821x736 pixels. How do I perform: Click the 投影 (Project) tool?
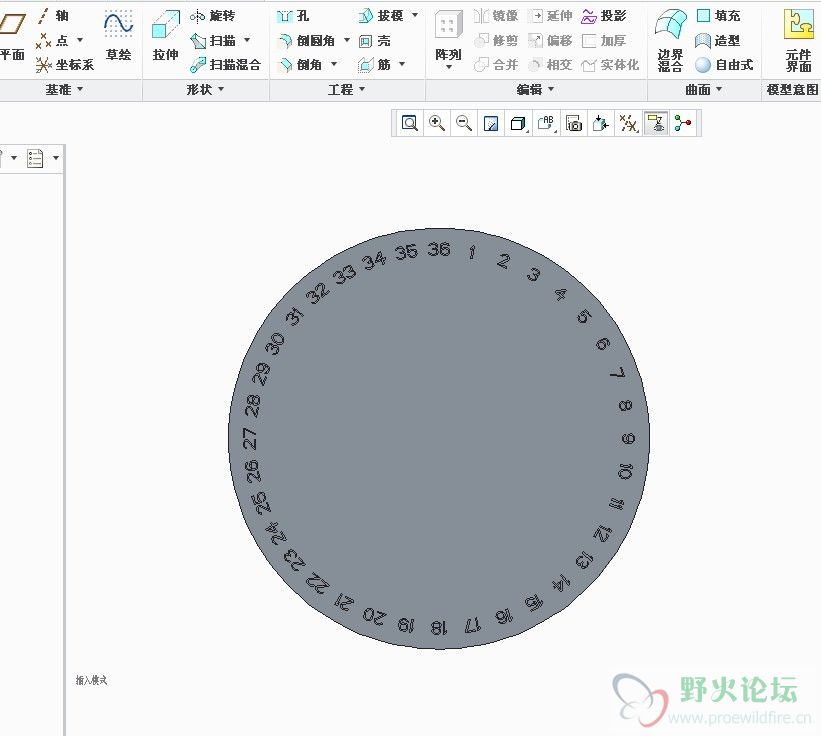(604, 16)
